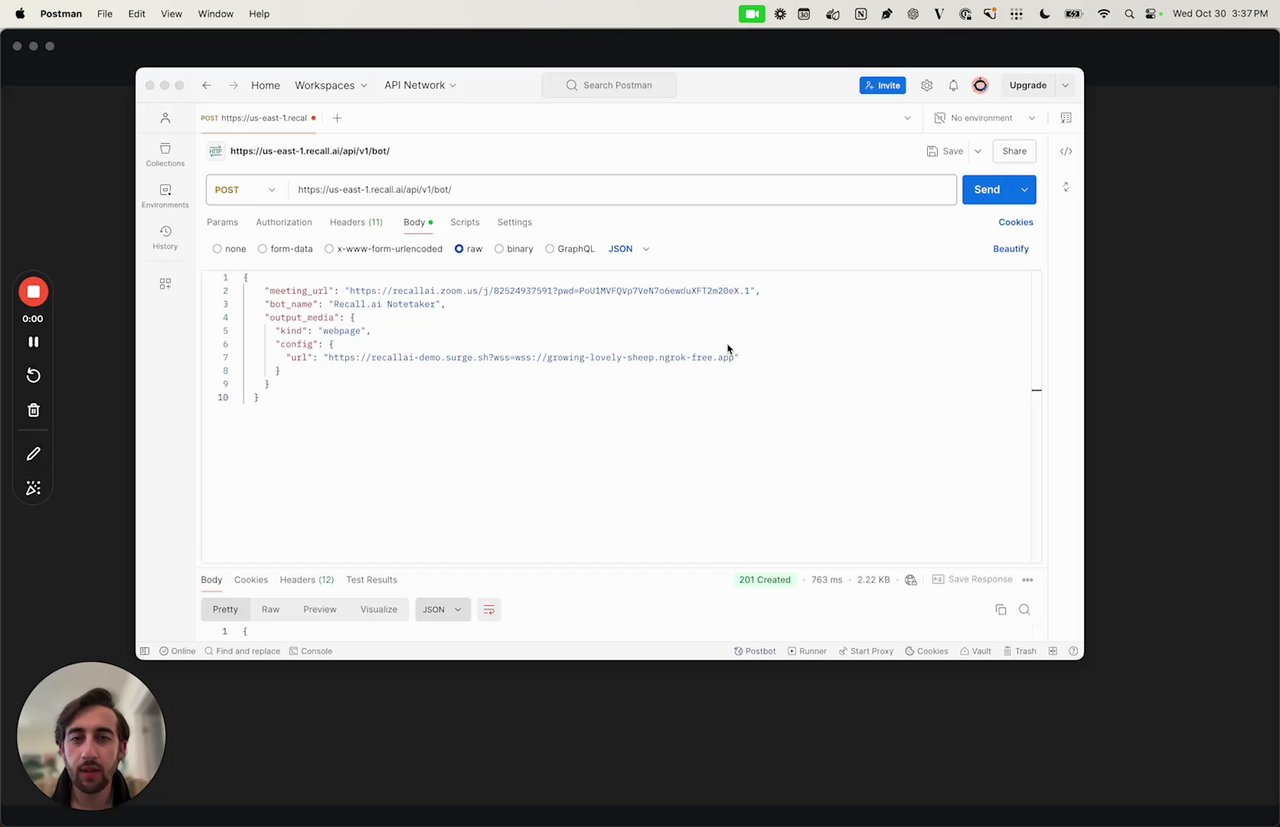Open the environment quick look icon
This screenshot has height=827, width=1280.
point(1066,118)
